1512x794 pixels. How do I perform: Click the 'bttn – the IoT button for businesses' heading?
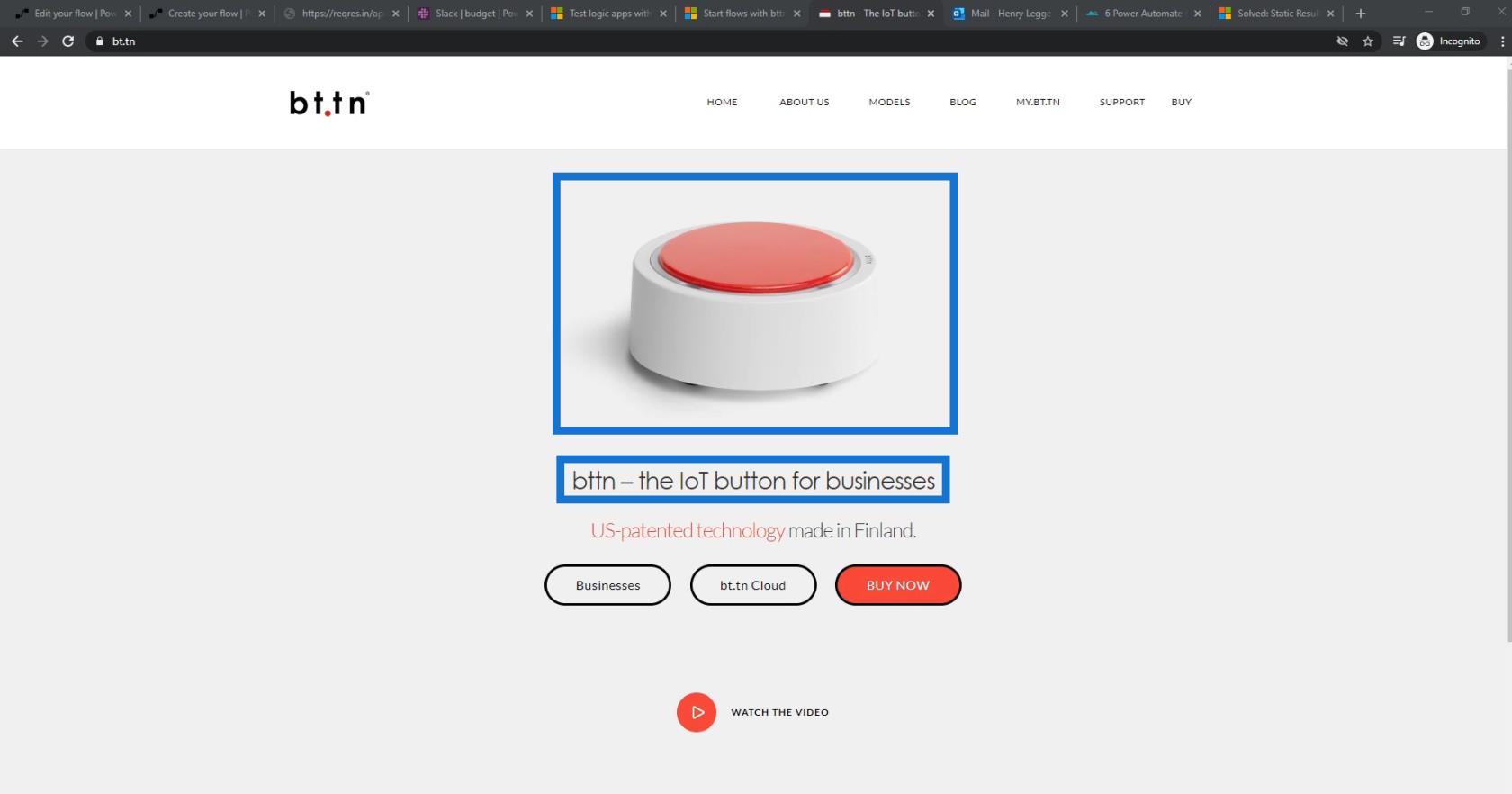tap(753, 480)
